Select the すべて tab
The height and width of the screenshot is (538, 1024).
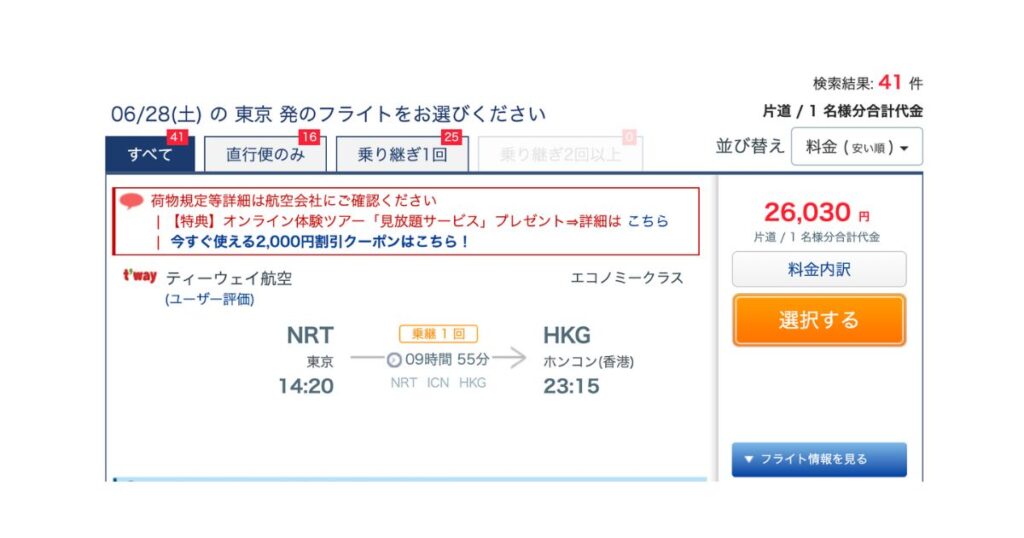tap(150, 155)
